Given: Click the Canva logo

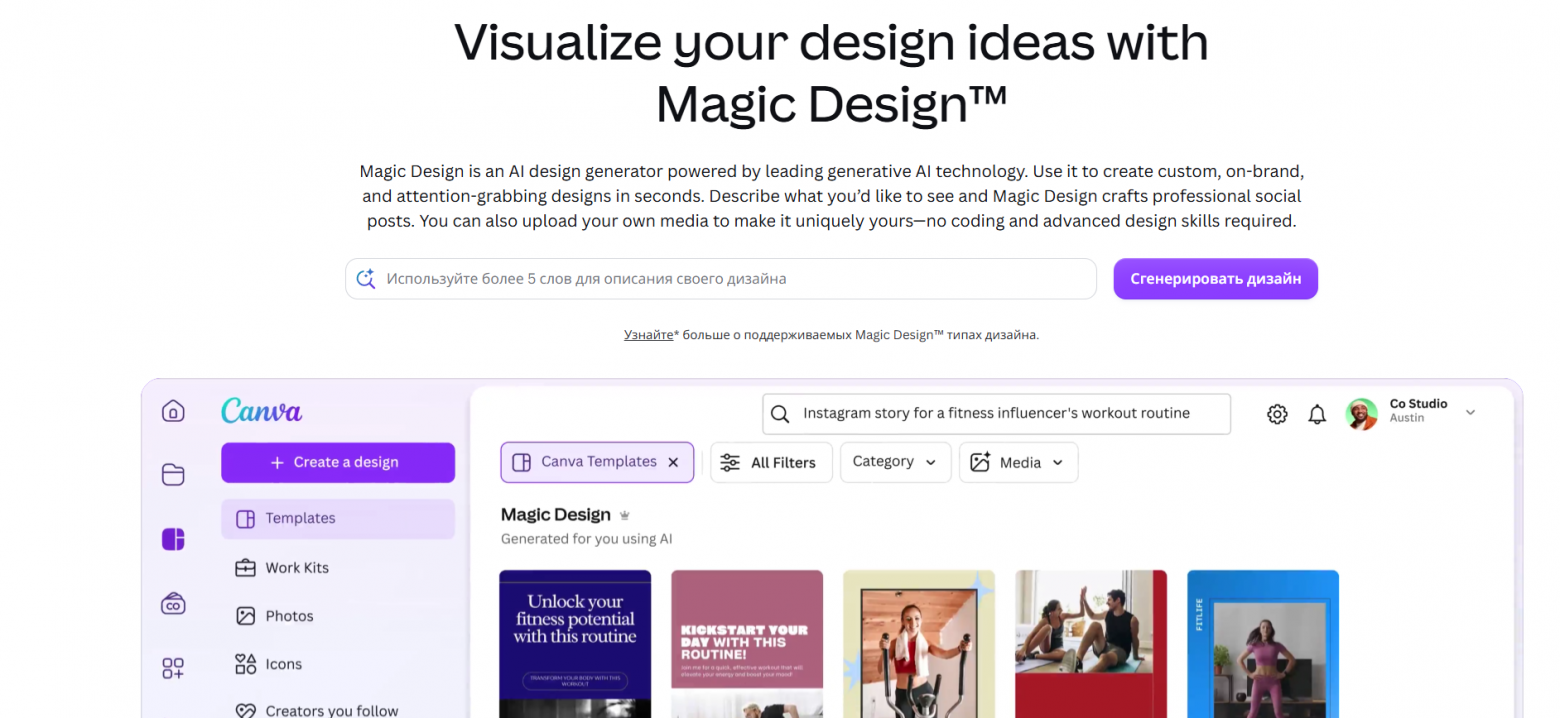Looking at the screenshot, I should (x=261, y=411).
